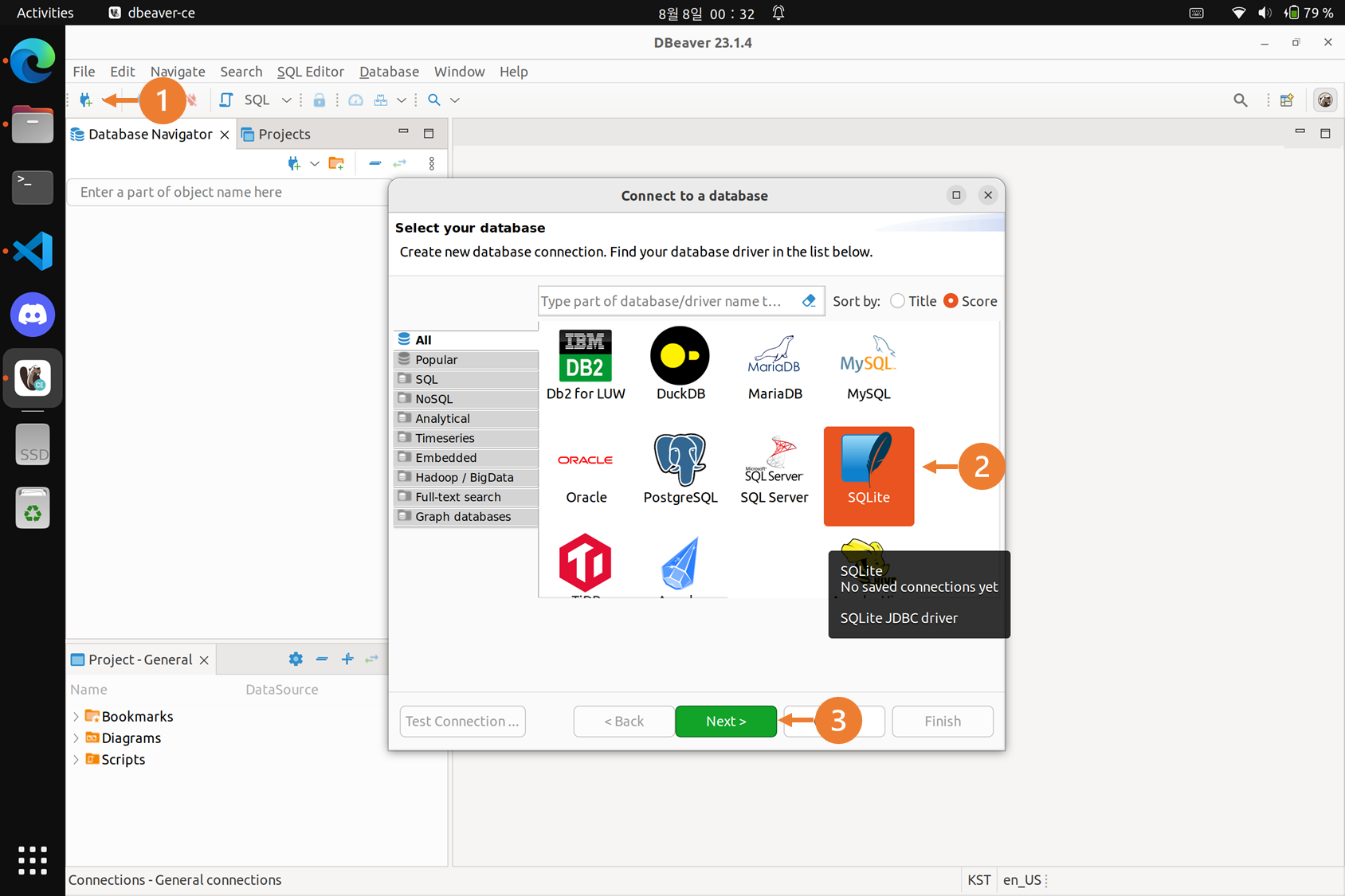Open Visual Studio Code from the dock
Screen dimensions: 1345x896
tap(33, 251)
